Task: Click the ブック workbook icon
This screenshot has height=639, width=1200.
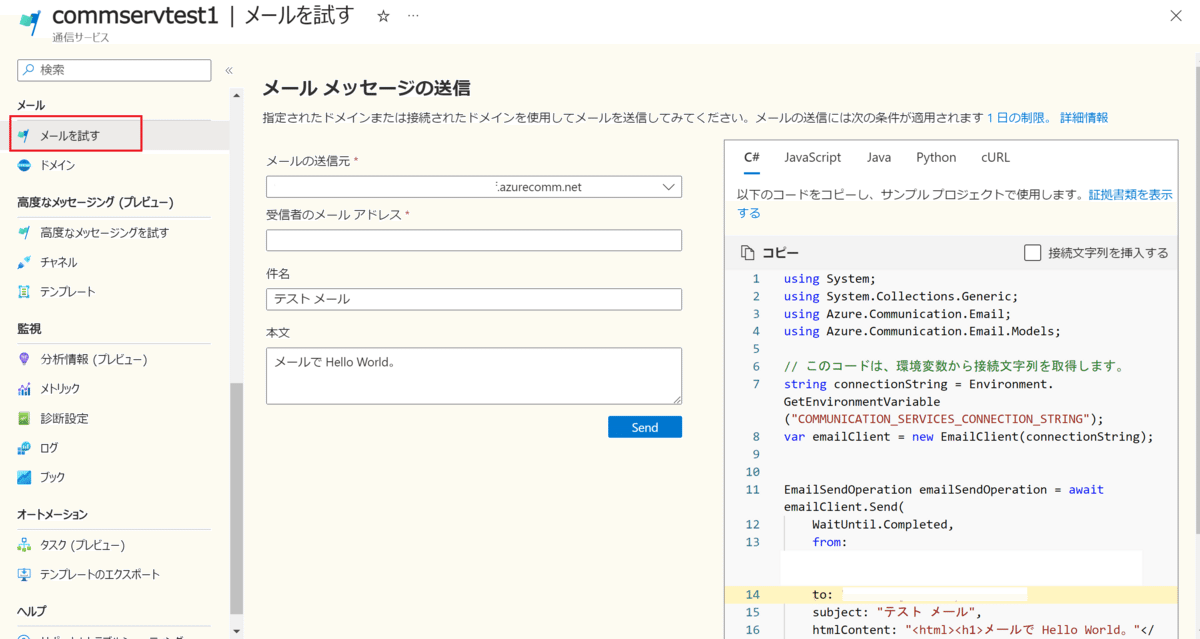Action: point(24,478)
